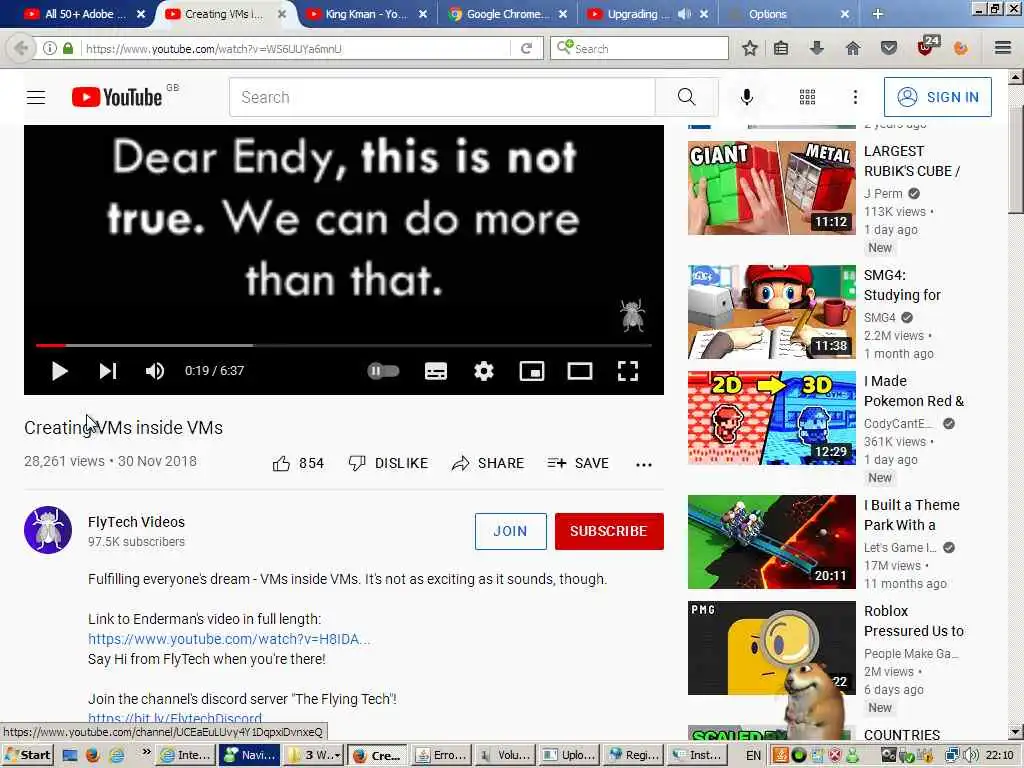
Task: Go back with Firefox back arrow
Action: [x=20, y=48]
